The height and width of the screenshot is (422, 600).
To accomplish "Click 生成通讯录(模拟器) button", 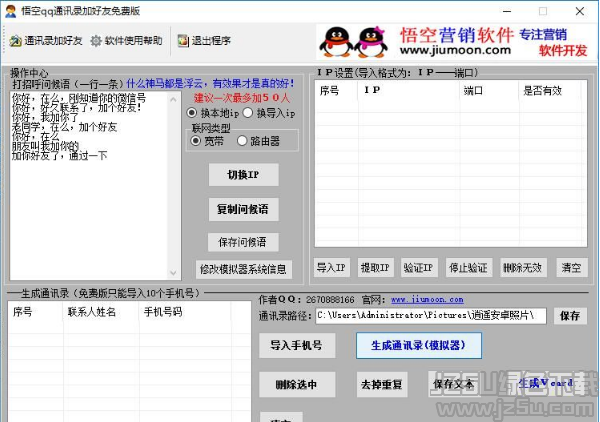I will click(x=419, y=345).
